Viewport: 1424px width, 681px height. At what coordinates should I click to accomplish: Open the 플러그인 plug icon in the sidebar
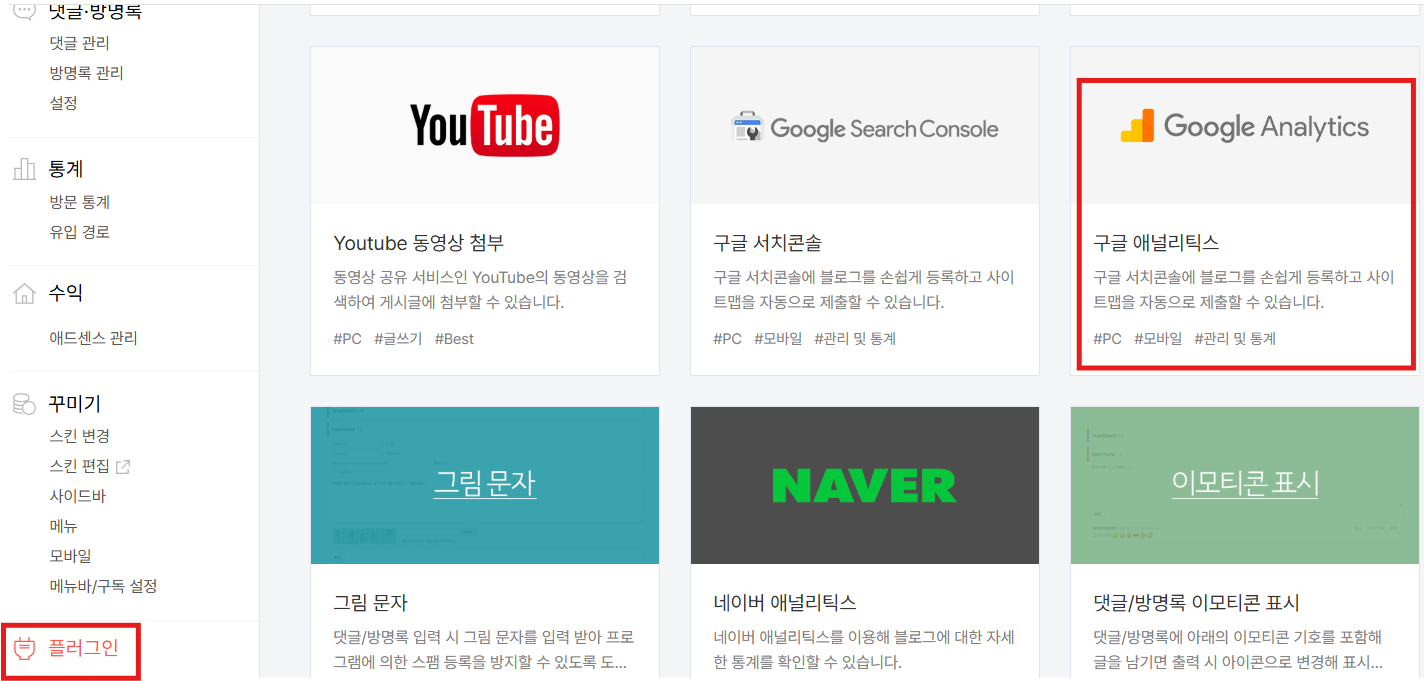pyautogui.click(x=22, y=648)
